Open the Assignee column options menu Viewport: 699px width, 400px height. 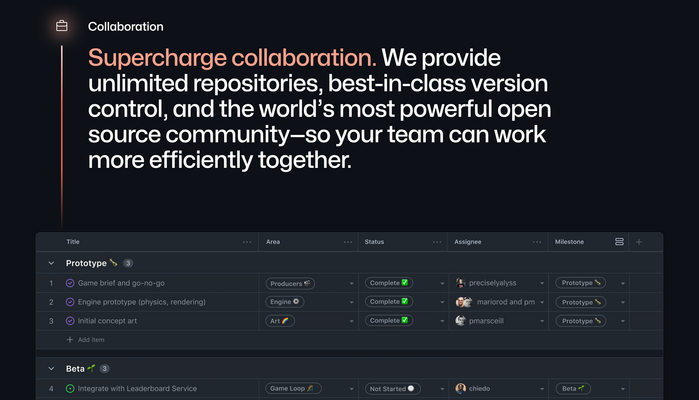coord(537,242)
